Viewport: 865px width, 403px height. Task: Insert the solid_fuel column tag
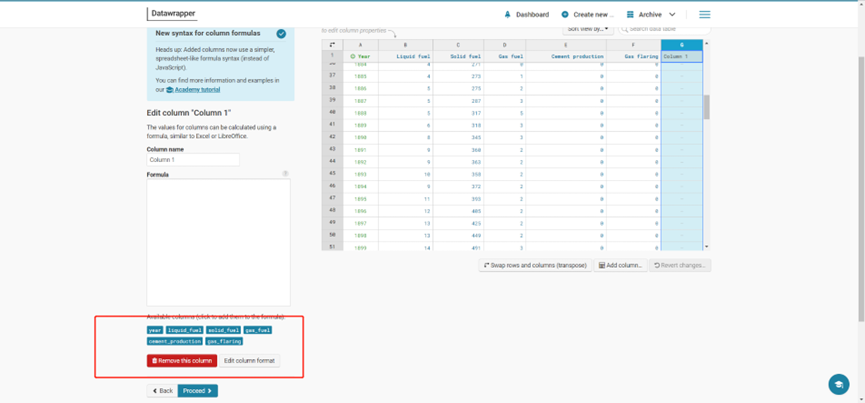point(224,330)
